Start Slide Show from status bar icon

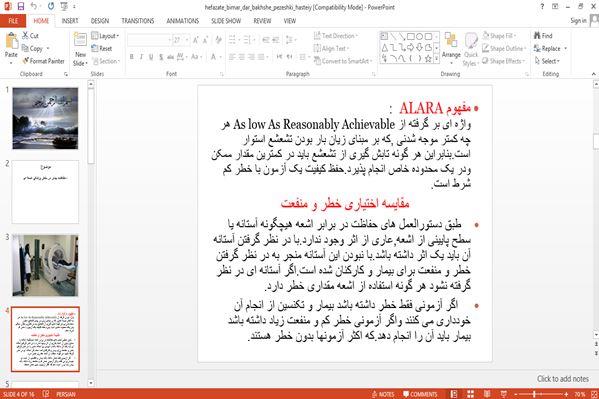pyautogui.click(x=503, y=394)
